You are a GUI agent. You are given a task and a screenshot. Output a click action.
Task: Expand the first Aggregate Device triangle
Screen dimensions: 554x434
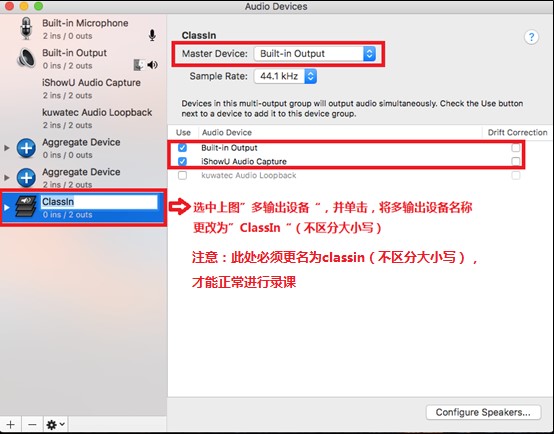tap(7, 148)
